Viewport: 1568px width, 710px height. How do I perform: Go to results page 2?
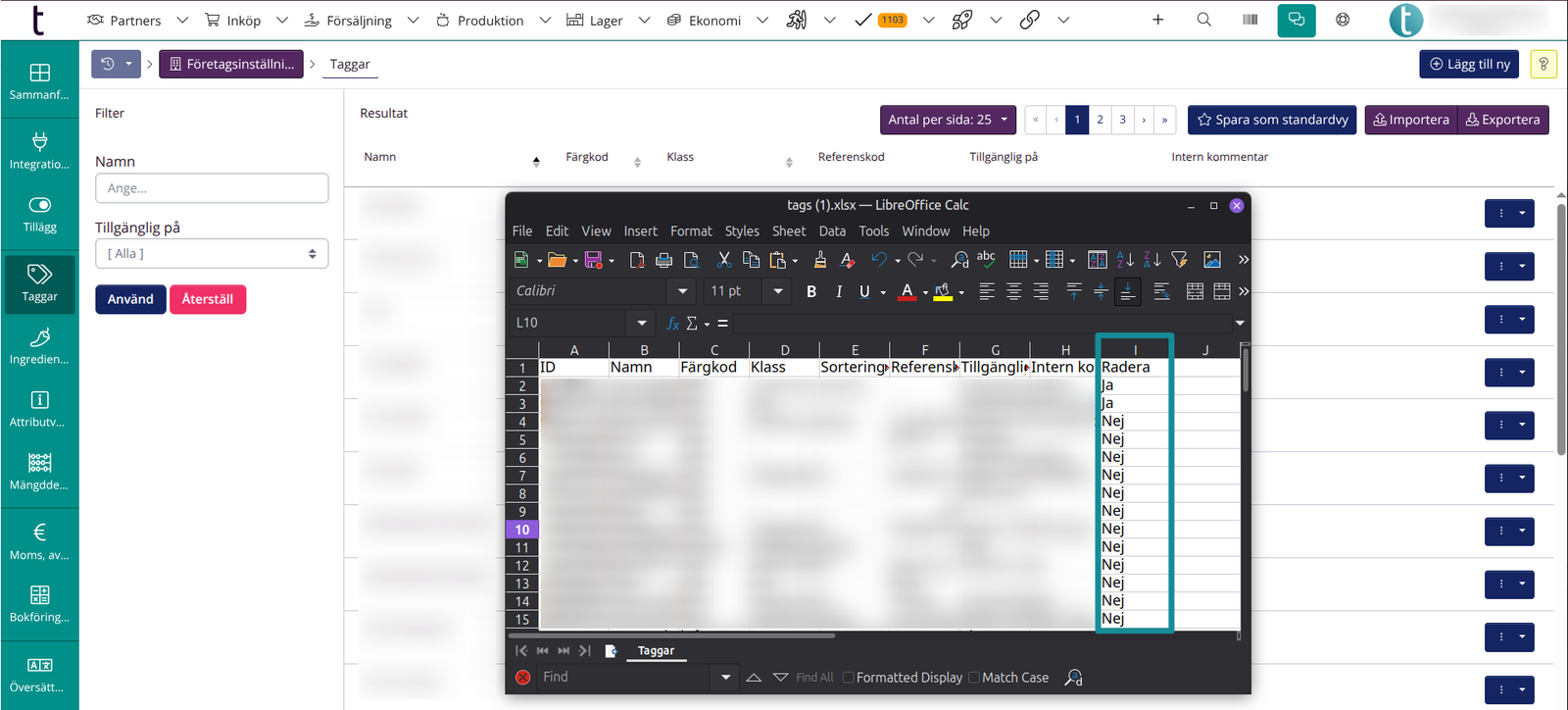[1100, 120]
